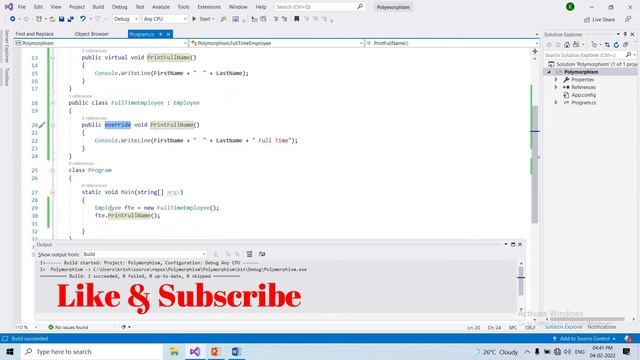
Task: Click the Home icon in Solution Explorer
Action: tap(567, 44)
